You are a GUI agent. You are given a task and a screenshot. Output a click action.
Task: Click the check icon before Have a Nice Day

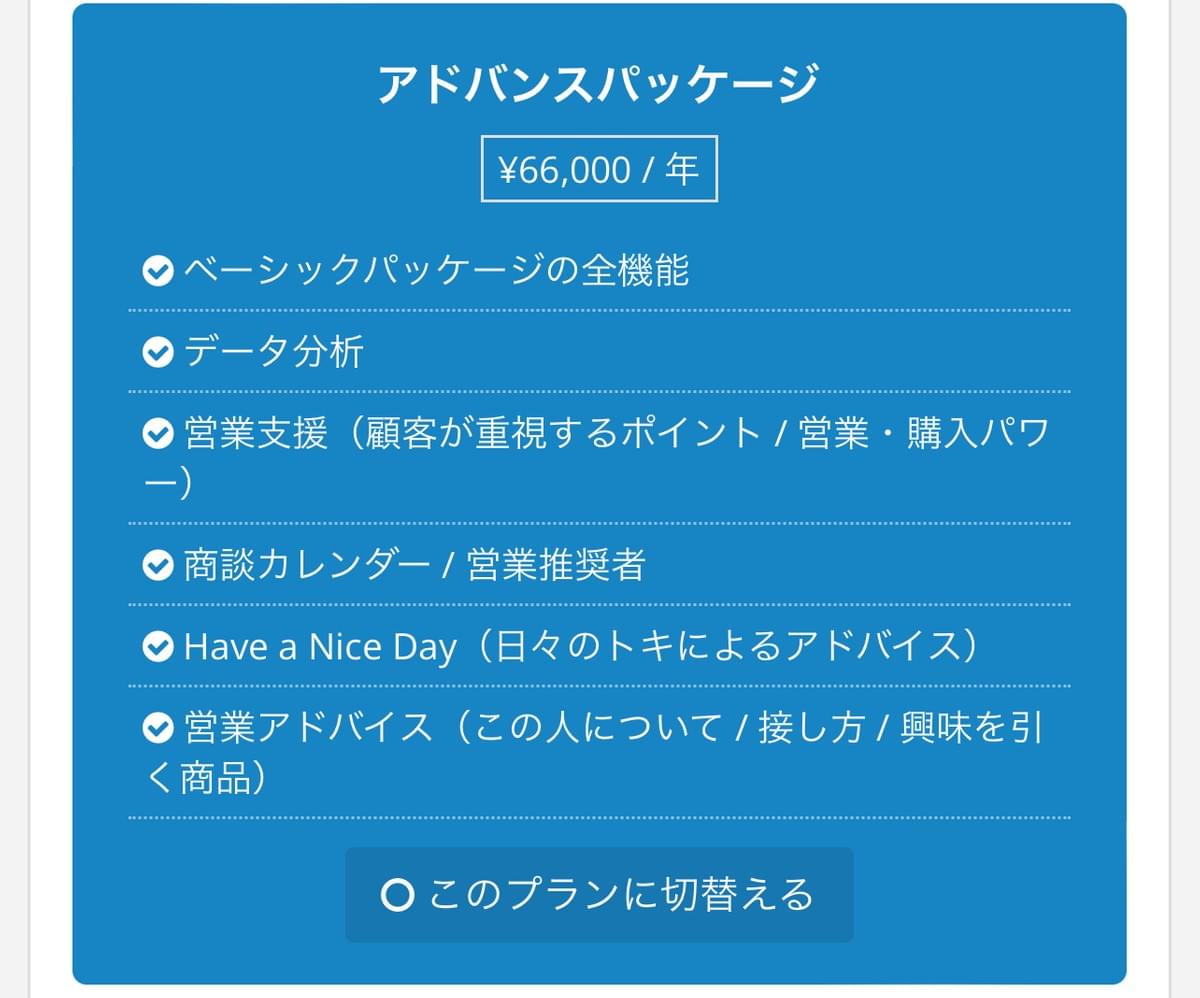(158, 648)
